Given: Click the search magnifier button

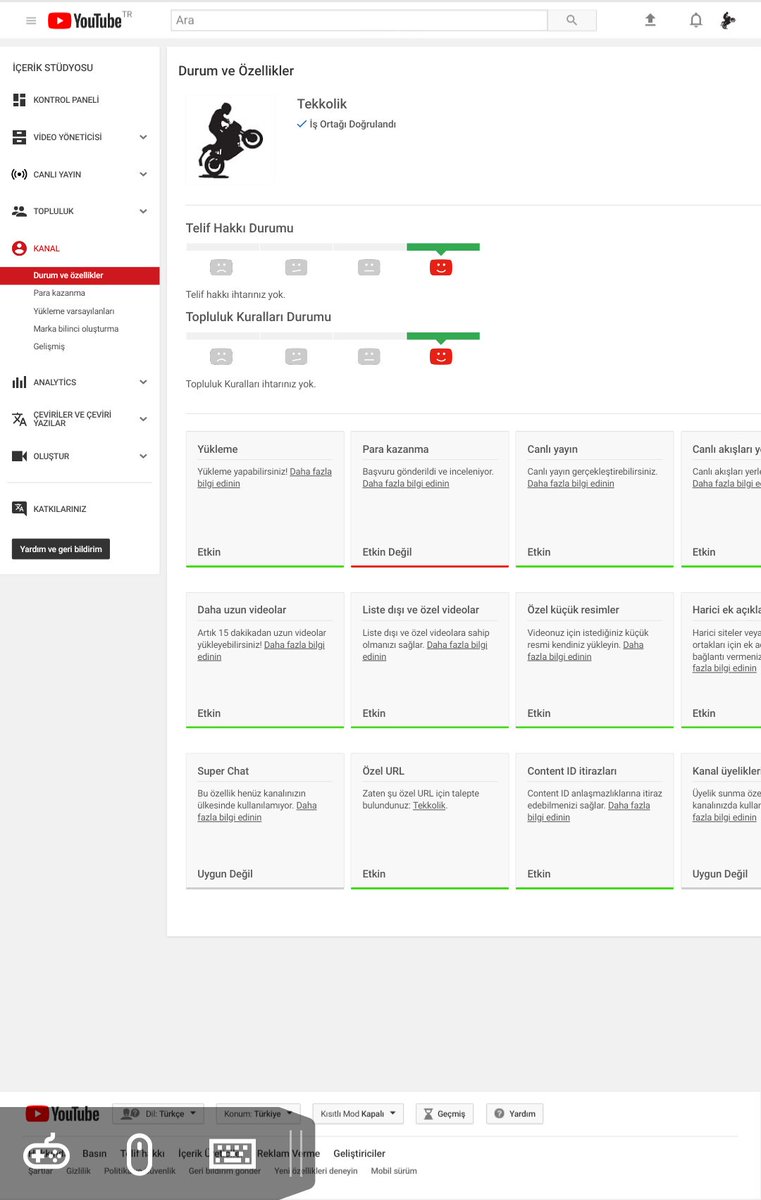Looking at the screenshot, I should point(572,20).
